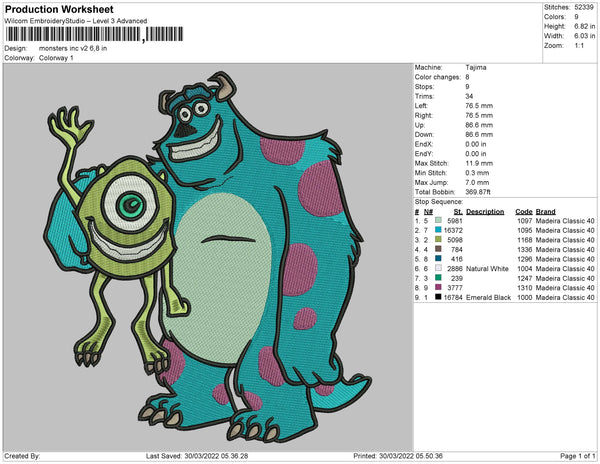Select the 'Colorway 1' value
600x464 pixels.
56,58
